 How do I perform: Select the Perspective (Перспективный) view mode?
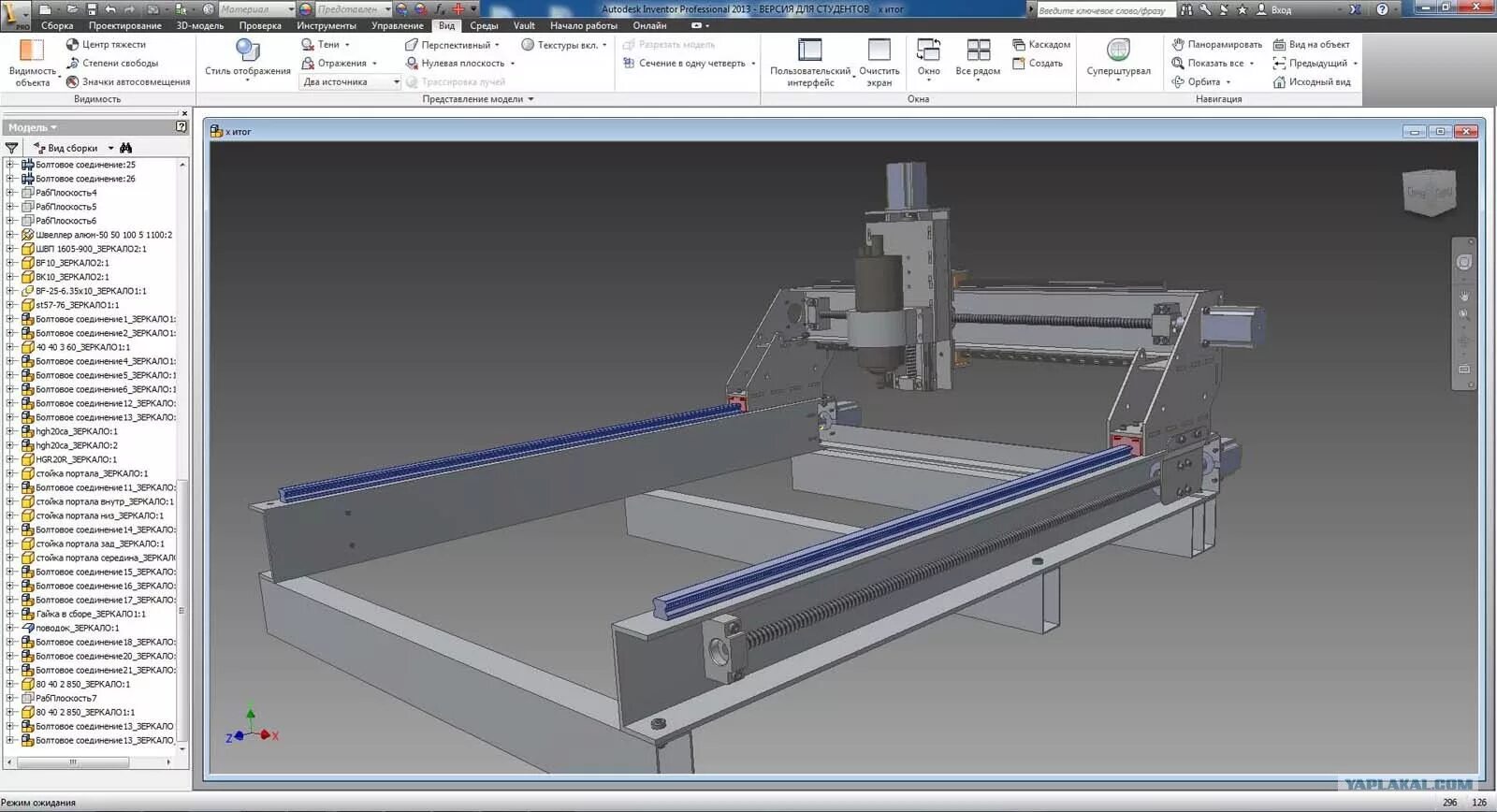(451, 44)
